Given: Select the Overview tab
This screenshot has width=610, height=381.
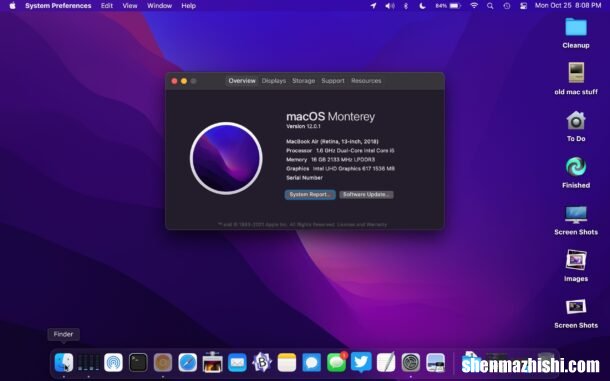Looking at the screenshot, I should (242, 81).
